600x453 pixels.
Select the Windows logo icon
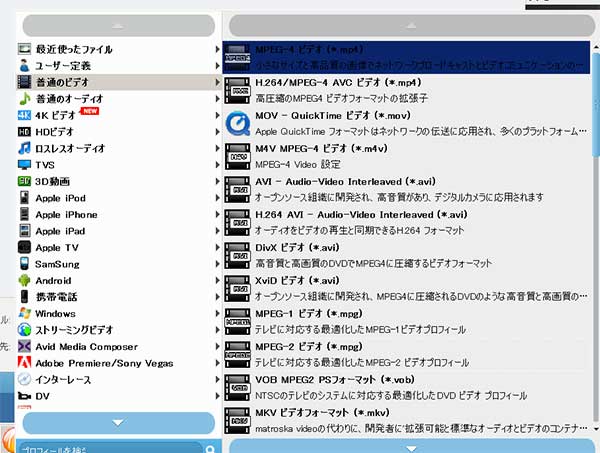pos(25,313)
